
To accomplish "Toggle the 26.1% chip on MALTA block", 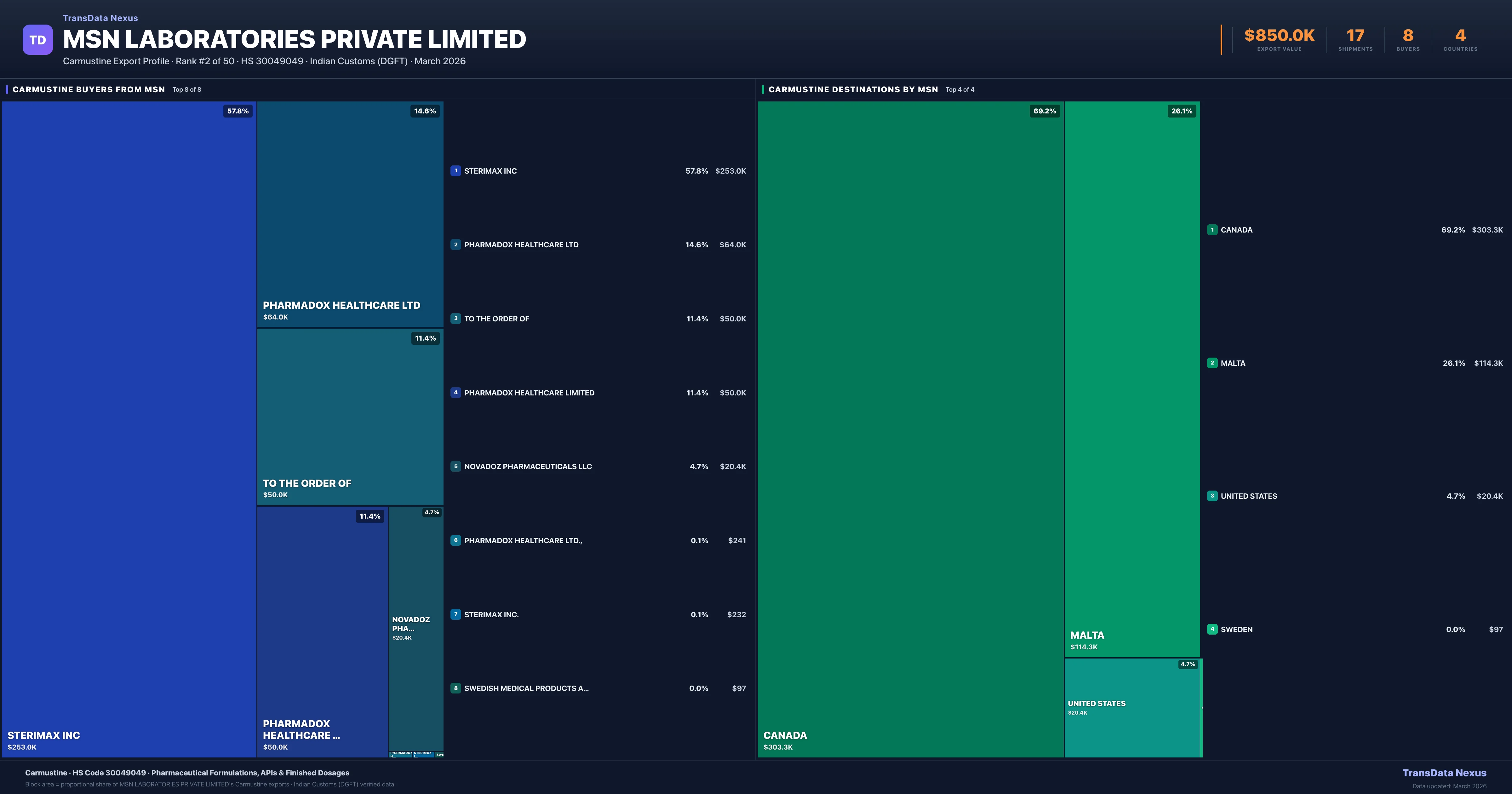I will click(1182, 110).
